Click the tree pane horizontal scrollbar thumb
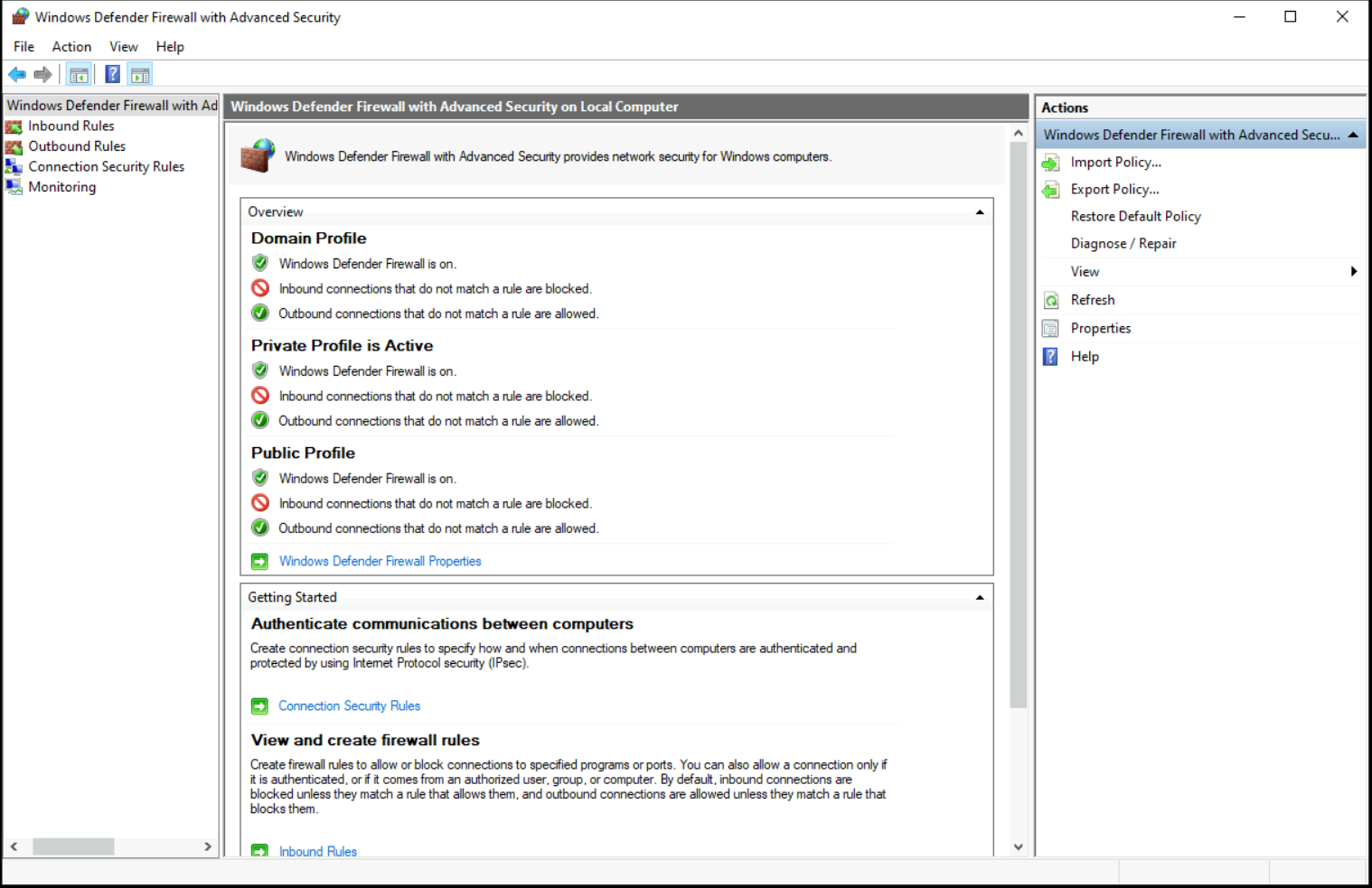This screenshot has width=1372, height=888. [x=73, y=846]
